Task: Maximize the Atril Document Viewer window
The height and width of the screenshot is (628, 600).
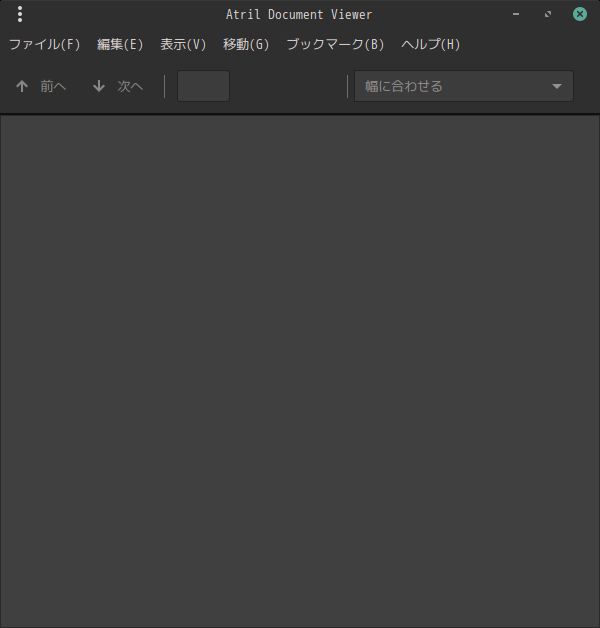Action: coord(548,14)
